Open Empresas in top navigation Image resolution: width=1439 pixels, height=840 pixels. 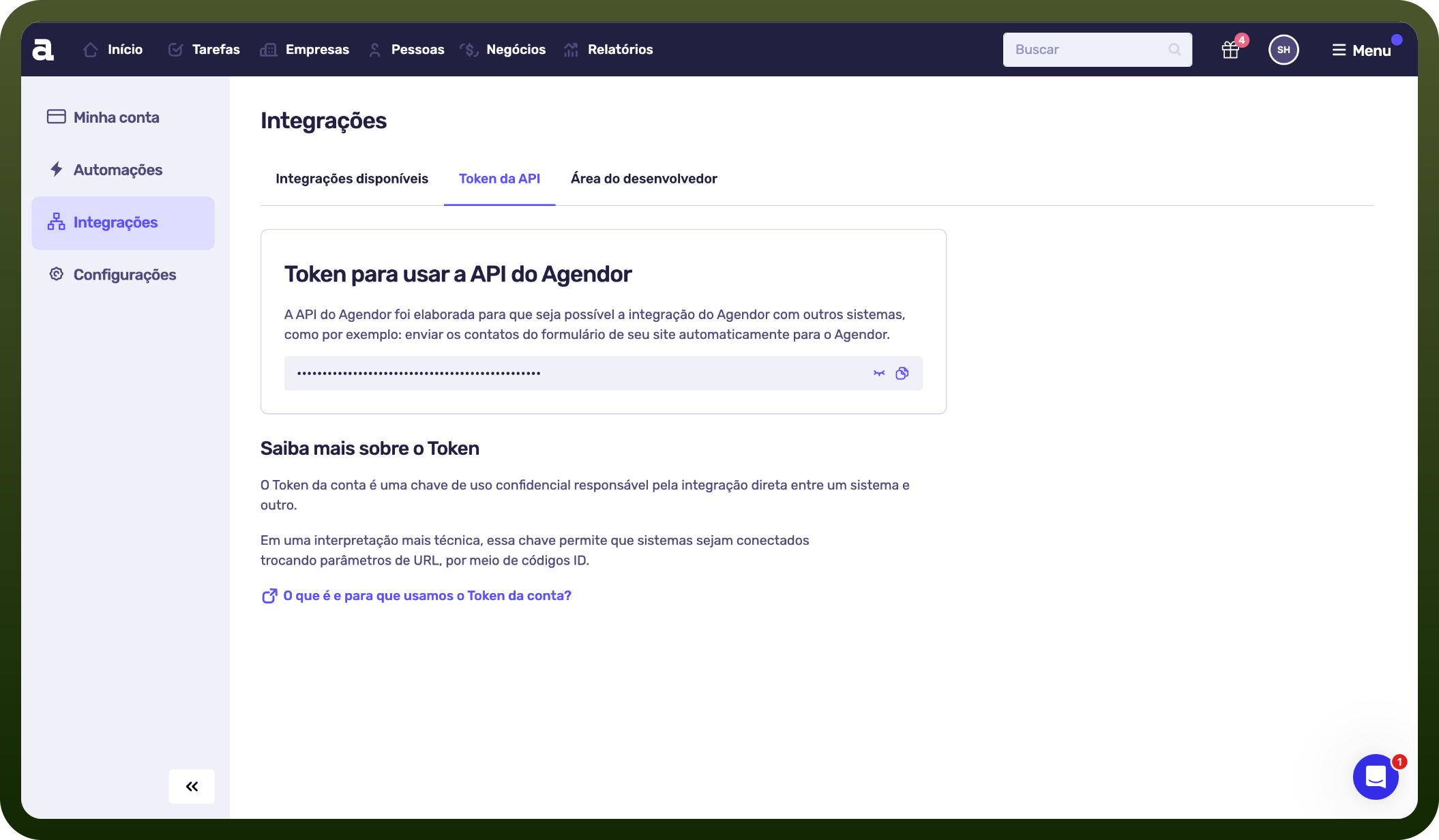pyautogui.click(x=304, y=50)
